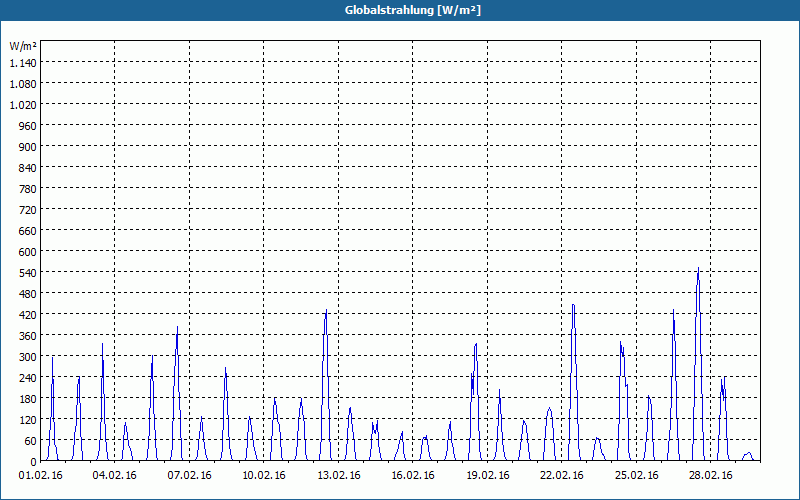
Task: Click the 840 y-axis value
Action: tap(28, 168)
